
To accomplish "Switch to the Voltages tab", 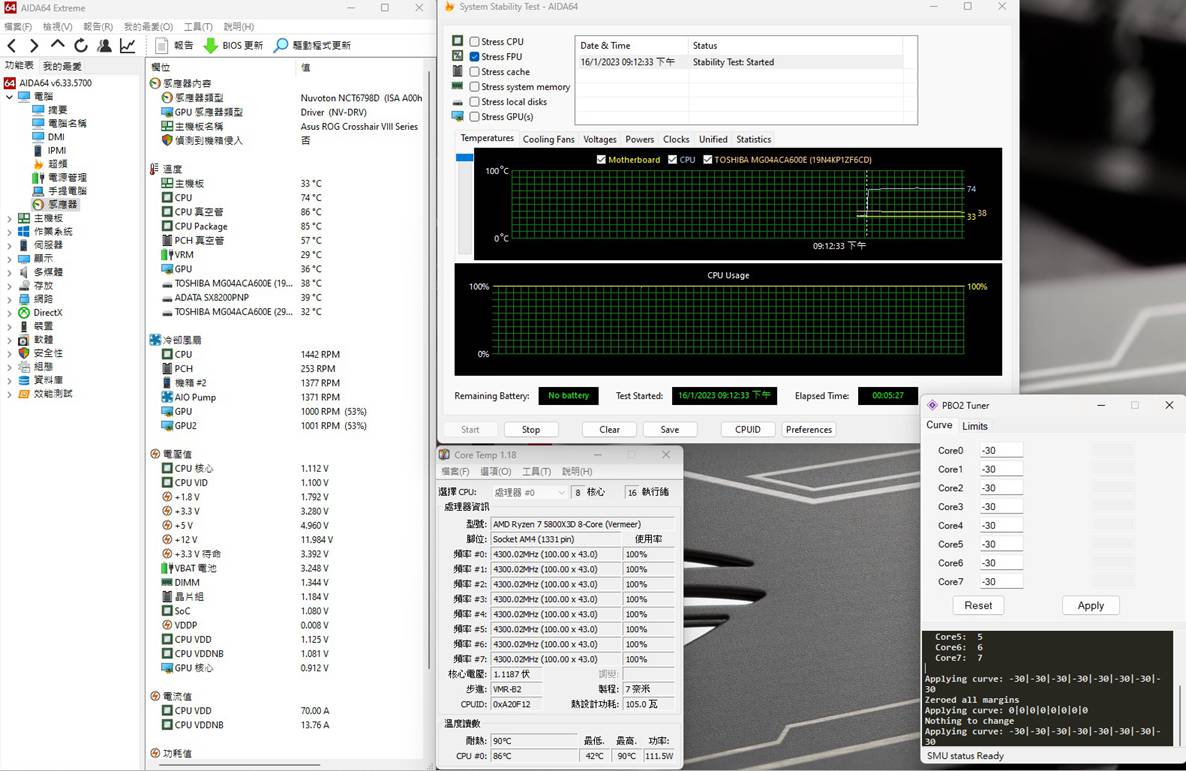I will [x=600, y=139].
